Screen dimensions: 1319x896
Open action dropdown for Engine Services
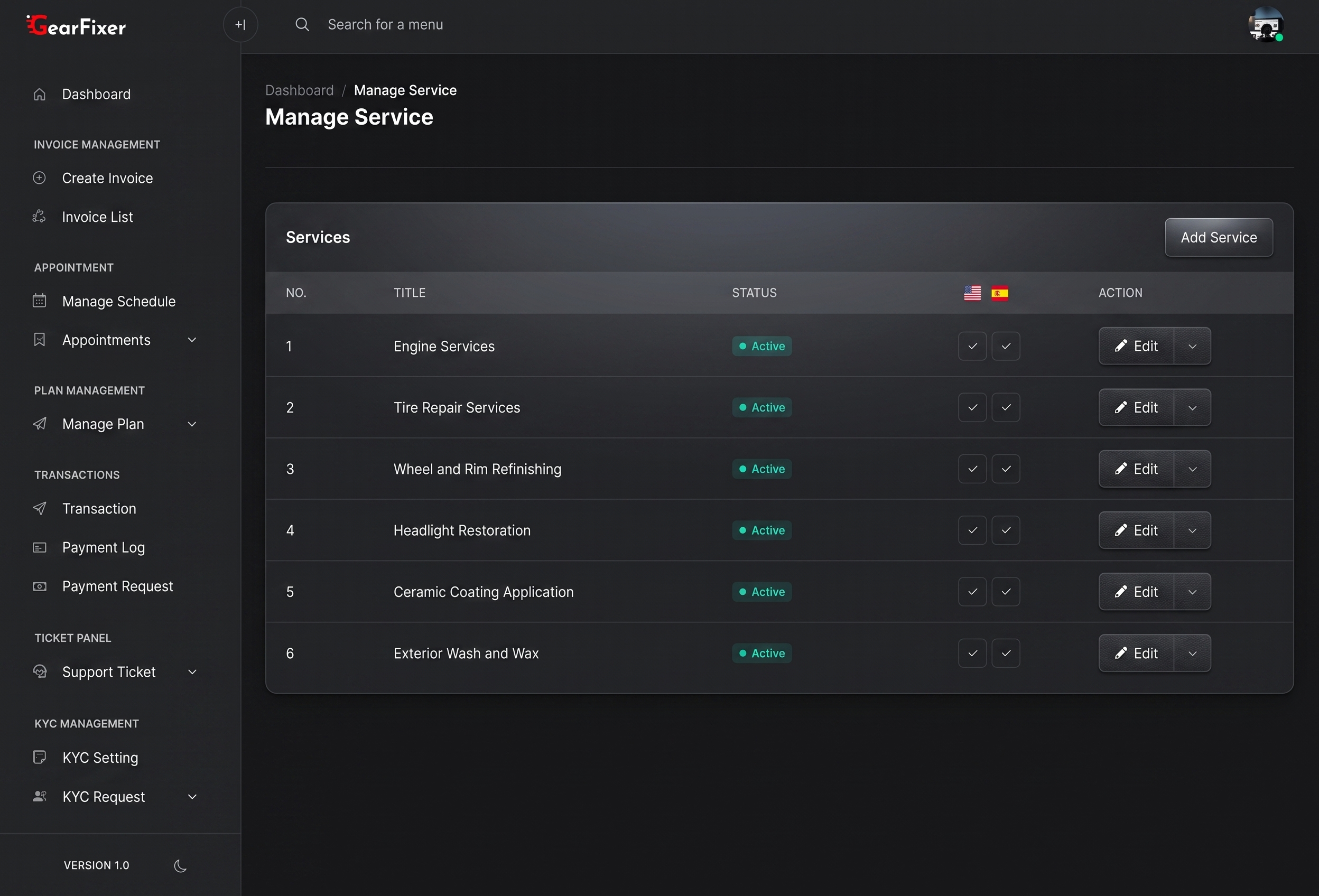point(1192,346)
